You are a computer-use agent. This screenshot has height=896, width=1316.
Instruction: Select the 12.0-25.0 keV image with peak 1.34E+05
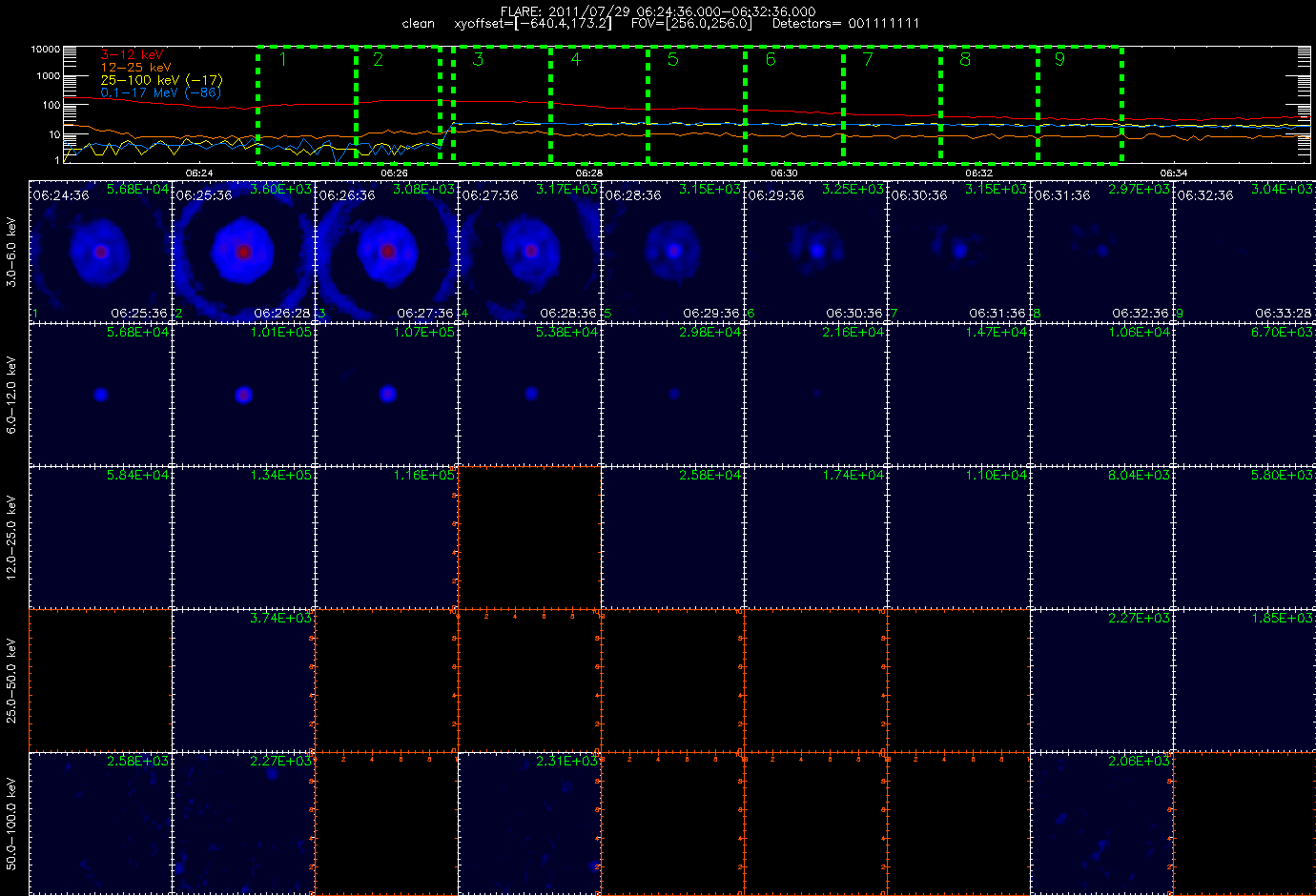[x=243, y=538]
